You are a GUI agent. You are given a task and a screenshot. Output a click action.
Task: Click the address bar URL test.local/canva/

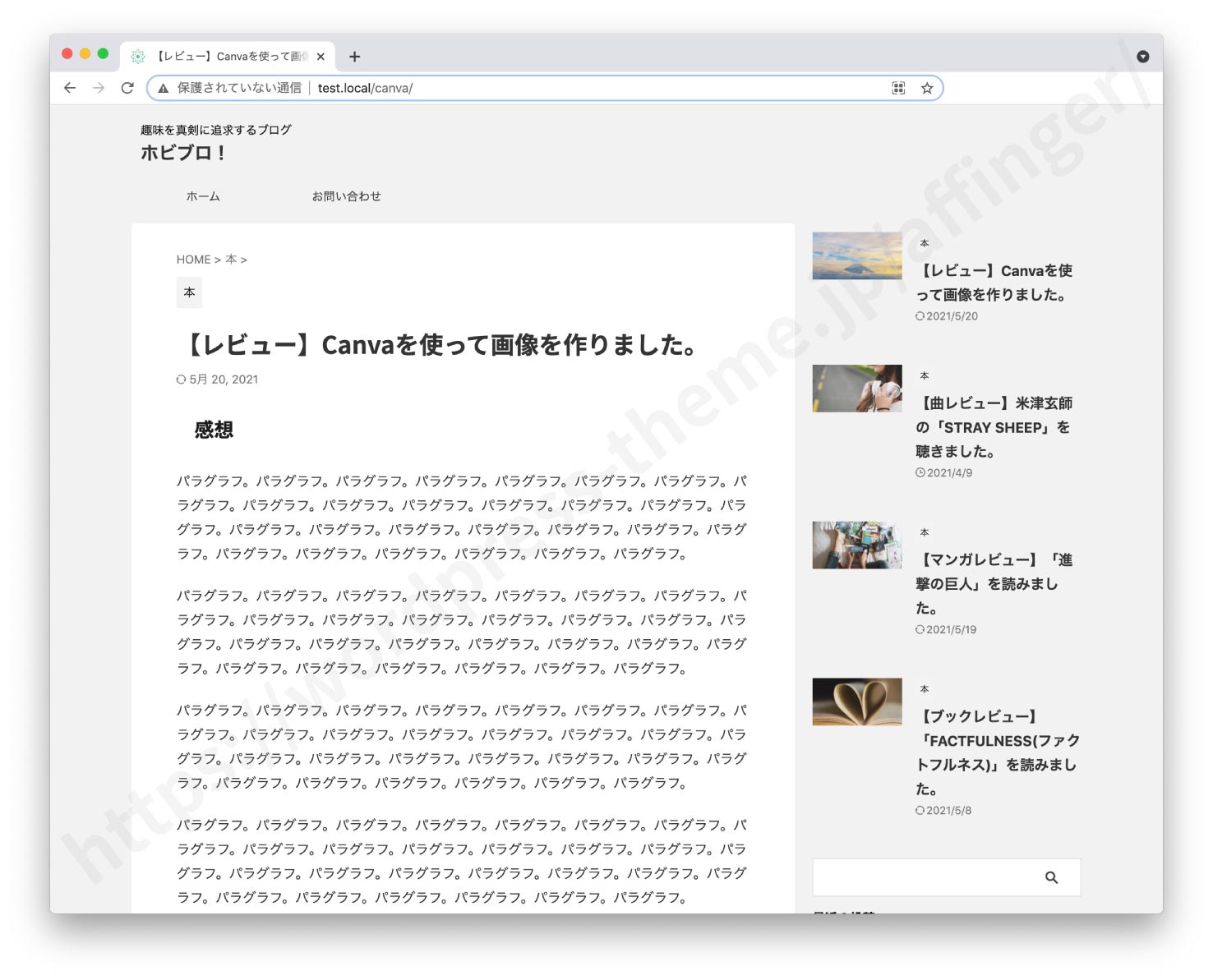pos(365,88)
